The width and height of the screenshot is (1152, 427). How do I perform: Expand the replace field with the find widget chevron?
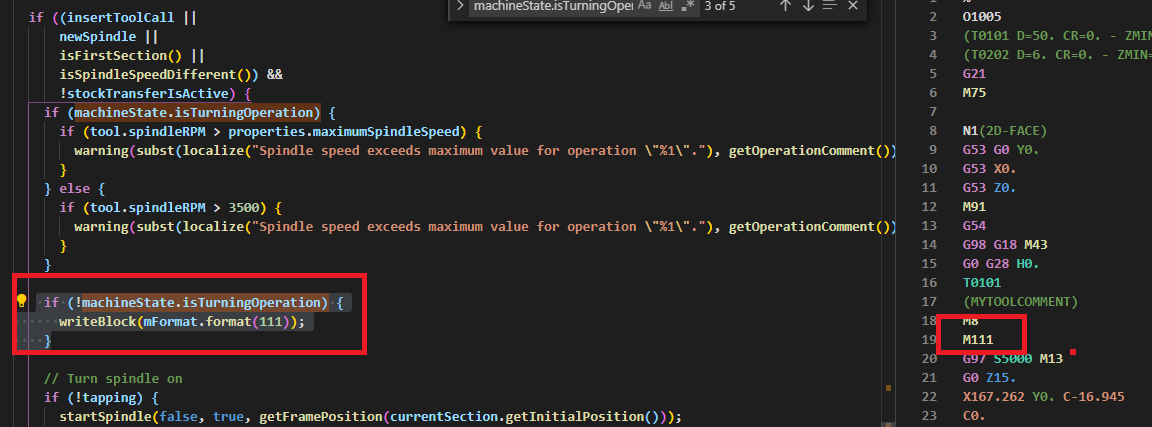pos(460,6)
